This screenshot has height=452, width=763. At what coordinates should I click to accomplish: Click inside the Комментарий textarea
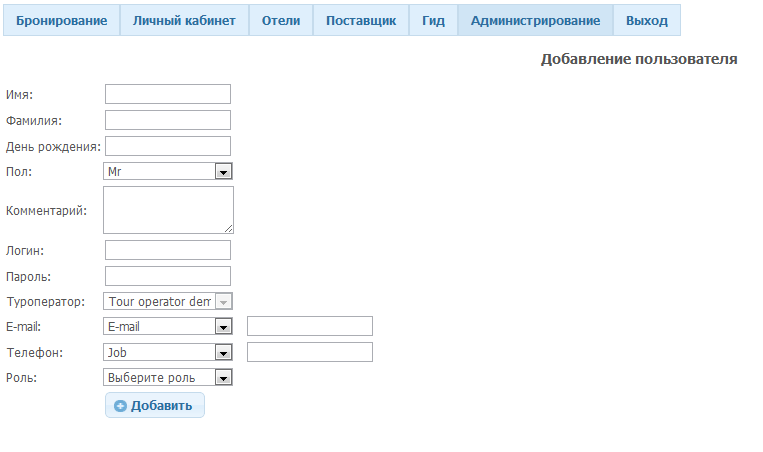point(168,210)
